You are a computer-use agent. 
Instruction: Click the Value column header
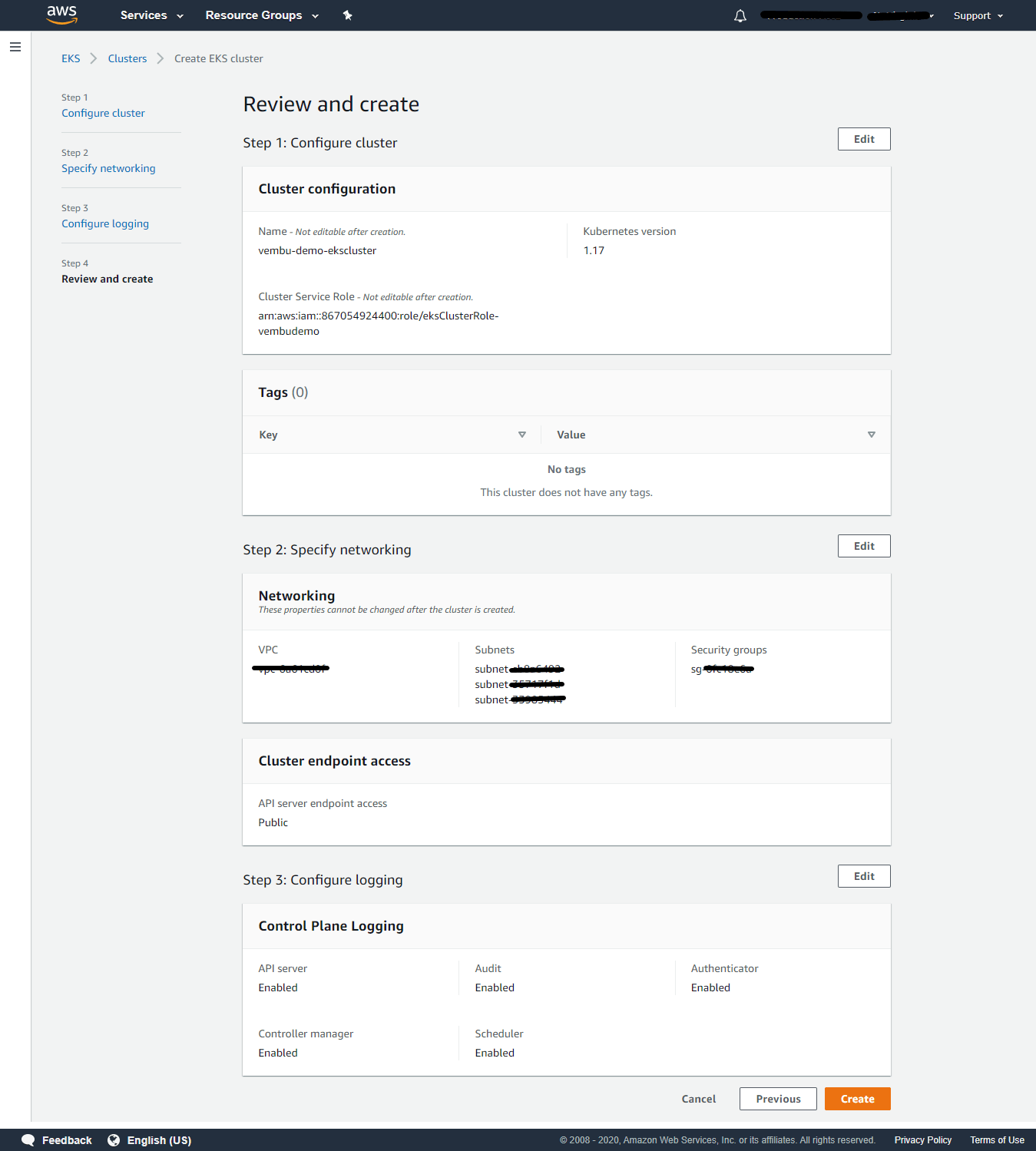pos(571,435)
